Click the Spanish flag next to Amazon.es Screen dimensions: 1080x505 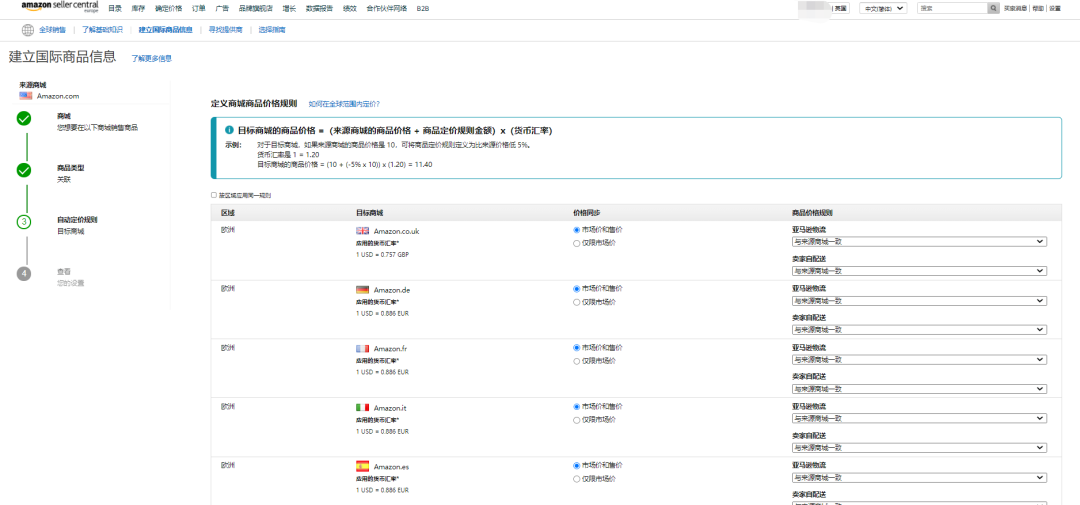(x=362, y=466)
